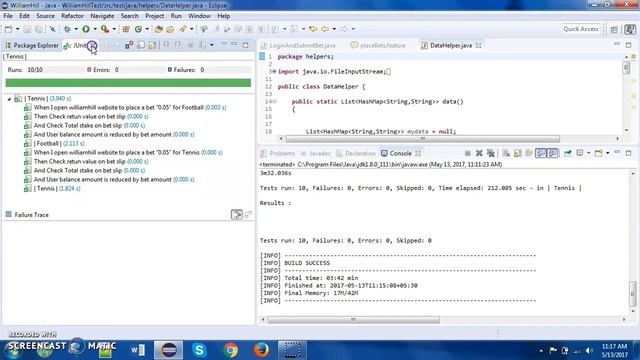Click the Quick Access field
640x360 pixels.
coord(581,29)
